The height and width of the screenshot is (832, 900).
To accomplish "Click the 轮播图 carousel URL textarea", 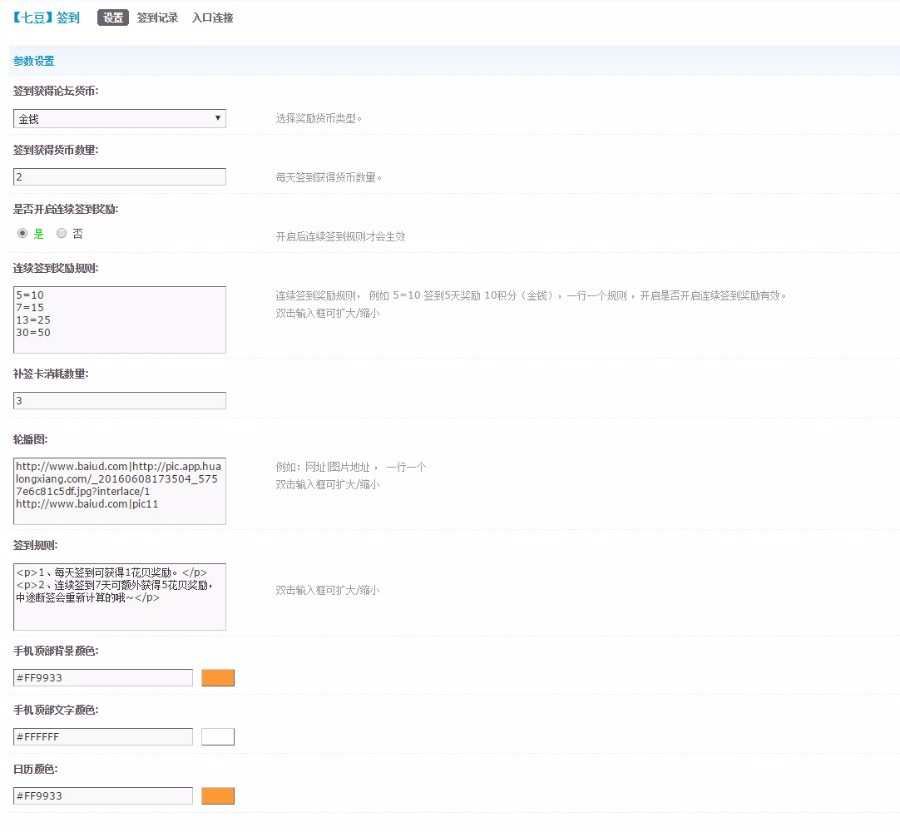I will [x=119, y=490].
